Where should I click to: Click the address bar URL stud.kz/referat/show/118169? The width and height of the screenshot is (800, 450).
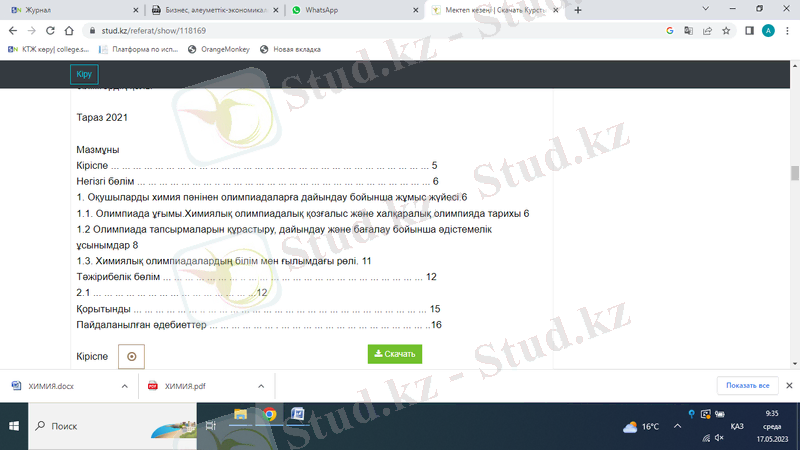click(154, 31)
